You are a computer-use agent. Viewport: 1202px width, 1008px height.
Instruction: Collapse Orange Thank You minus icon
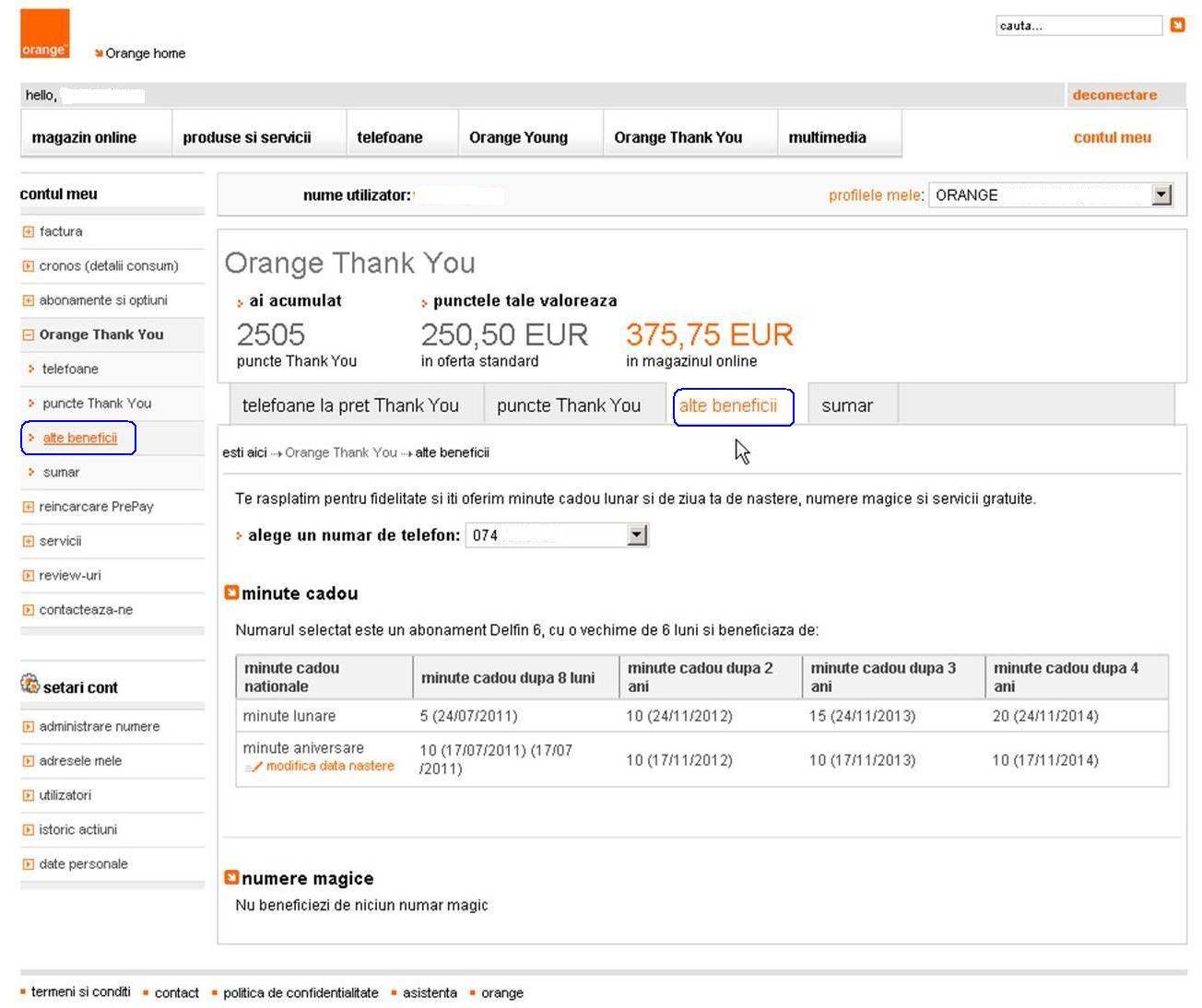pos(28,335)
